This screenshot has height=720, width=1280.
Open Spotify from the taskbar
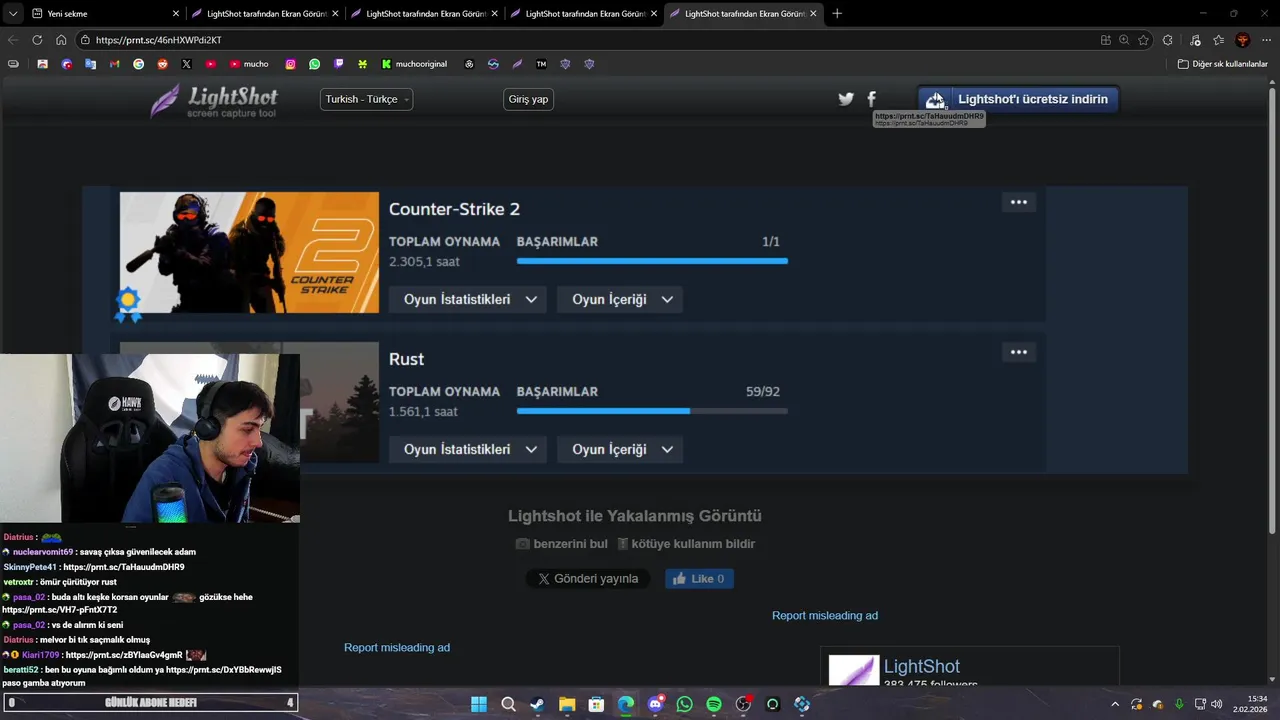(x=714, y=704)
